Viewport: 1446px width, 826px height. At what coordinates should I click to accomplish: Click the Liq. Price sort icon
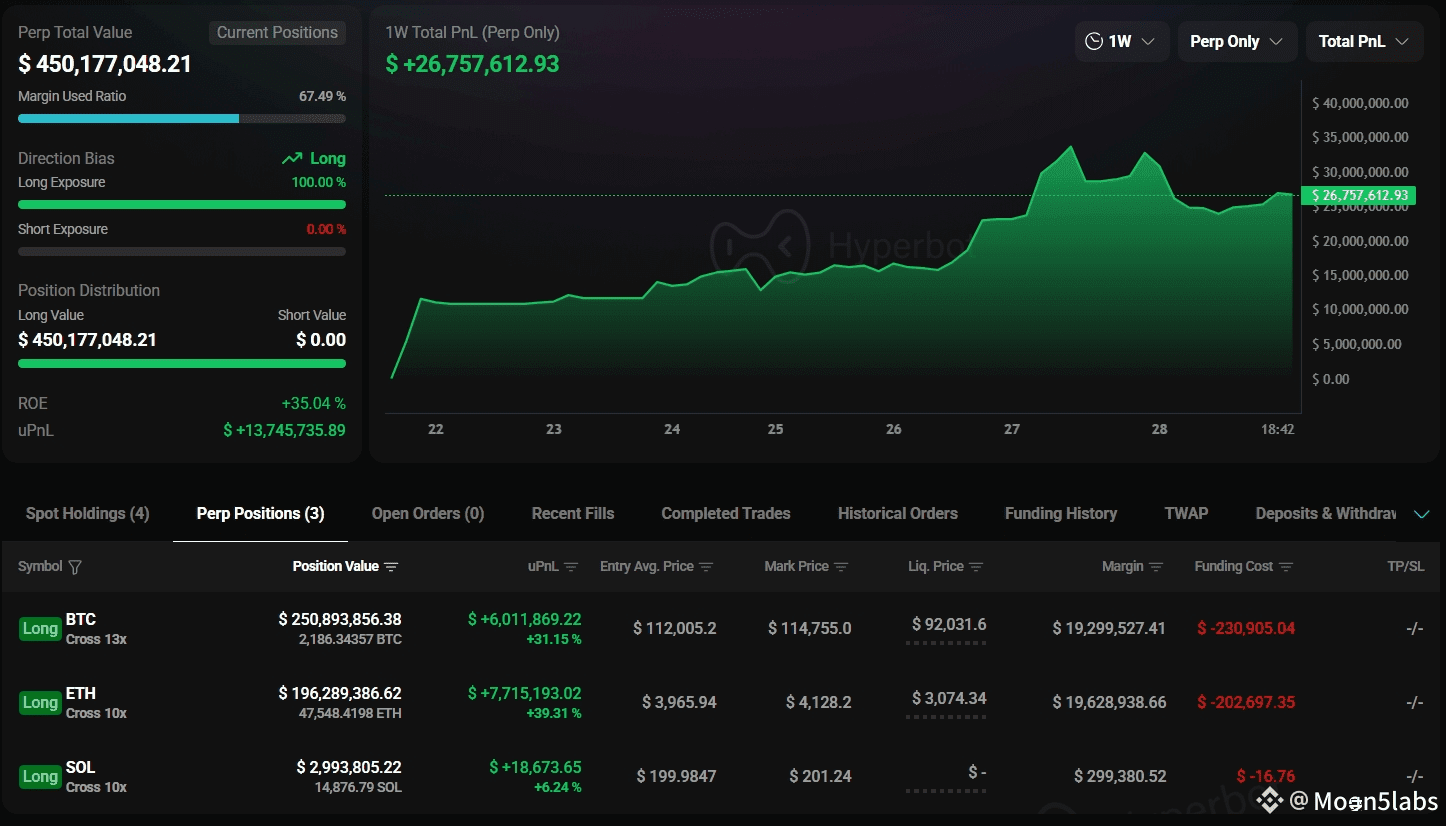coord(976,567)
